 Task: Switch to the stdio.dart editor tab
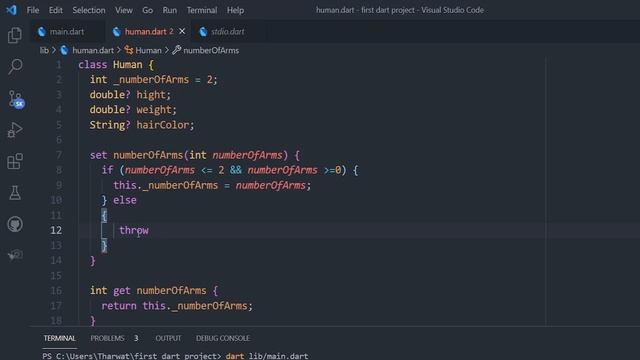coord(227,31)
